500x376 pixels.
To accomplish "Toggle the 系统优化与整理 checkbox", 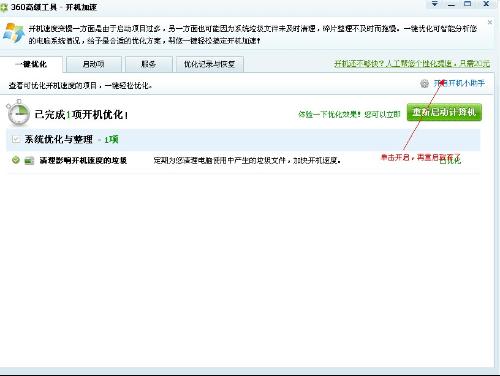I will [x=16, y=139].
